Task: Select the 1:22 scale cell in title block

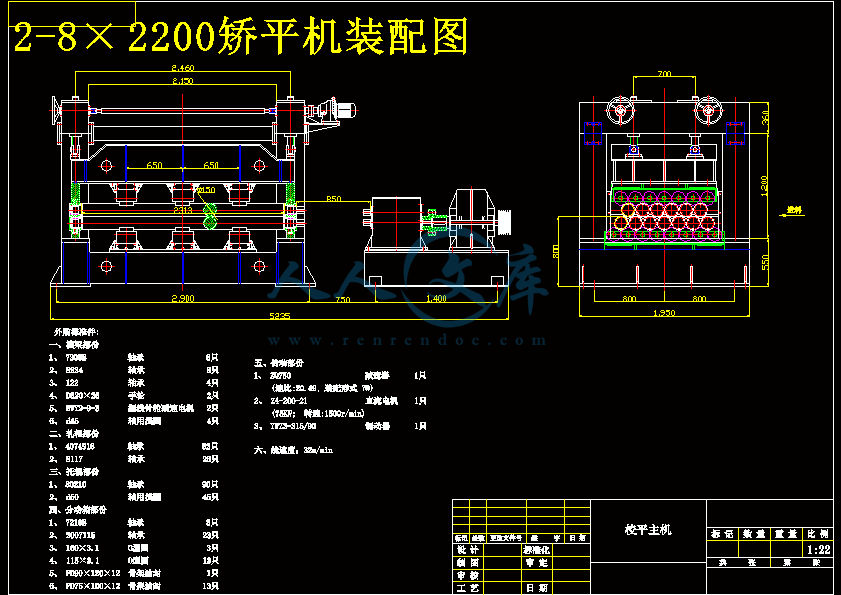Action: pos(817,549)
